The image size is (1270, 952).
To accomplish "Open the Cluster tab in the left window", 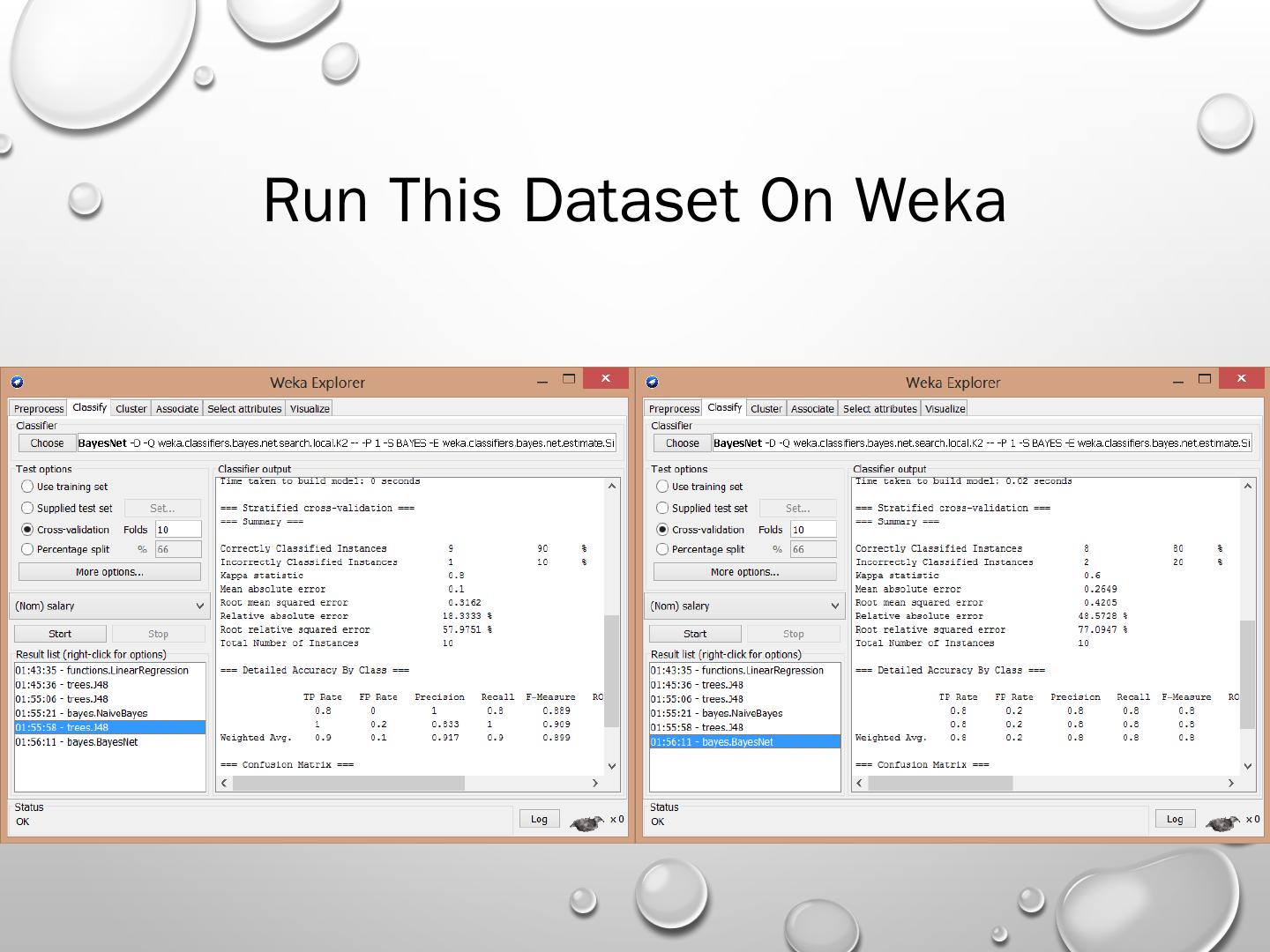I will tap(131, 409).
